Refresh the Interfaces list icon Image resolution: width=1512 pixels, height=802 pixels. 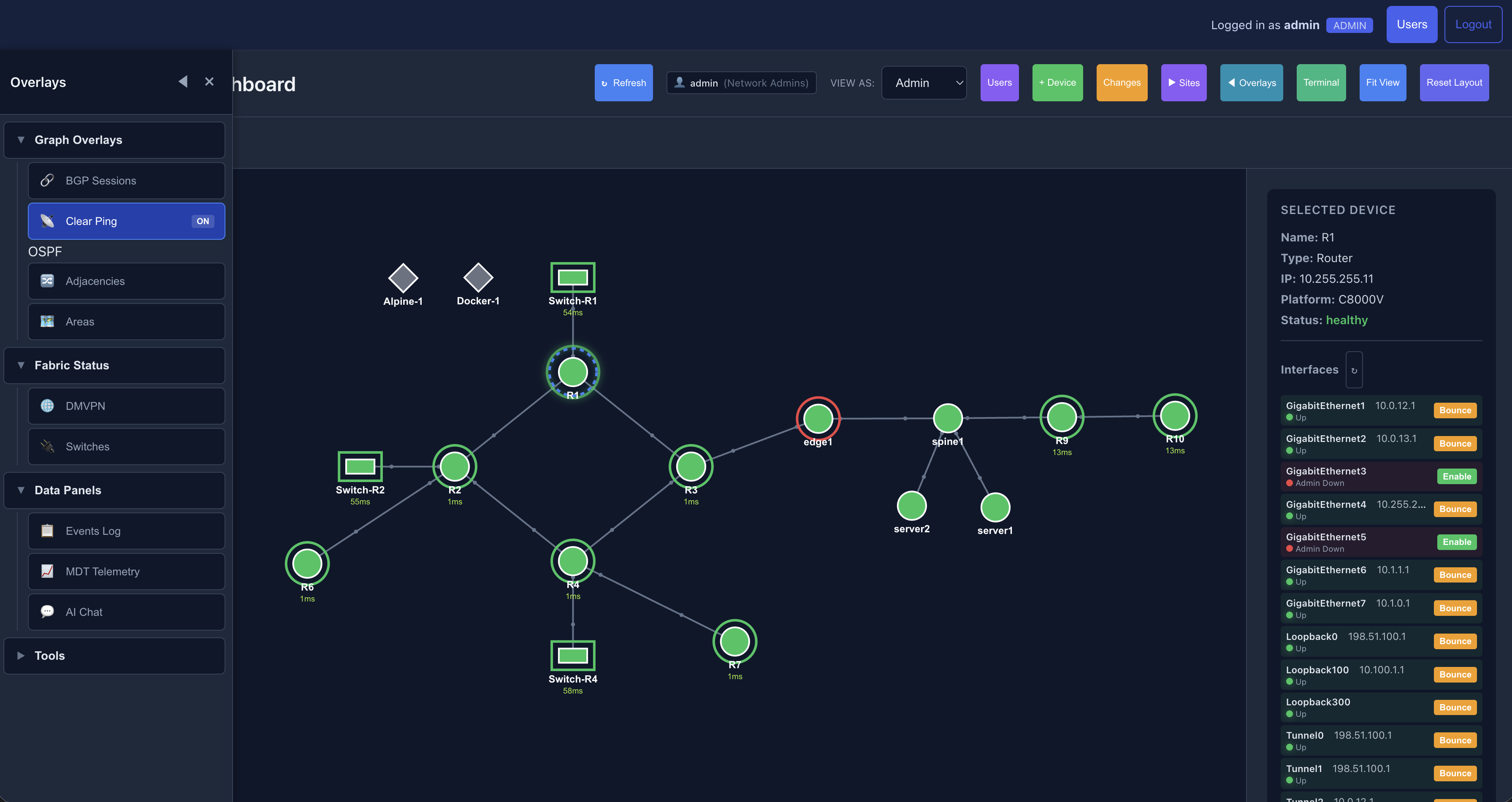tap(1354, 370)
